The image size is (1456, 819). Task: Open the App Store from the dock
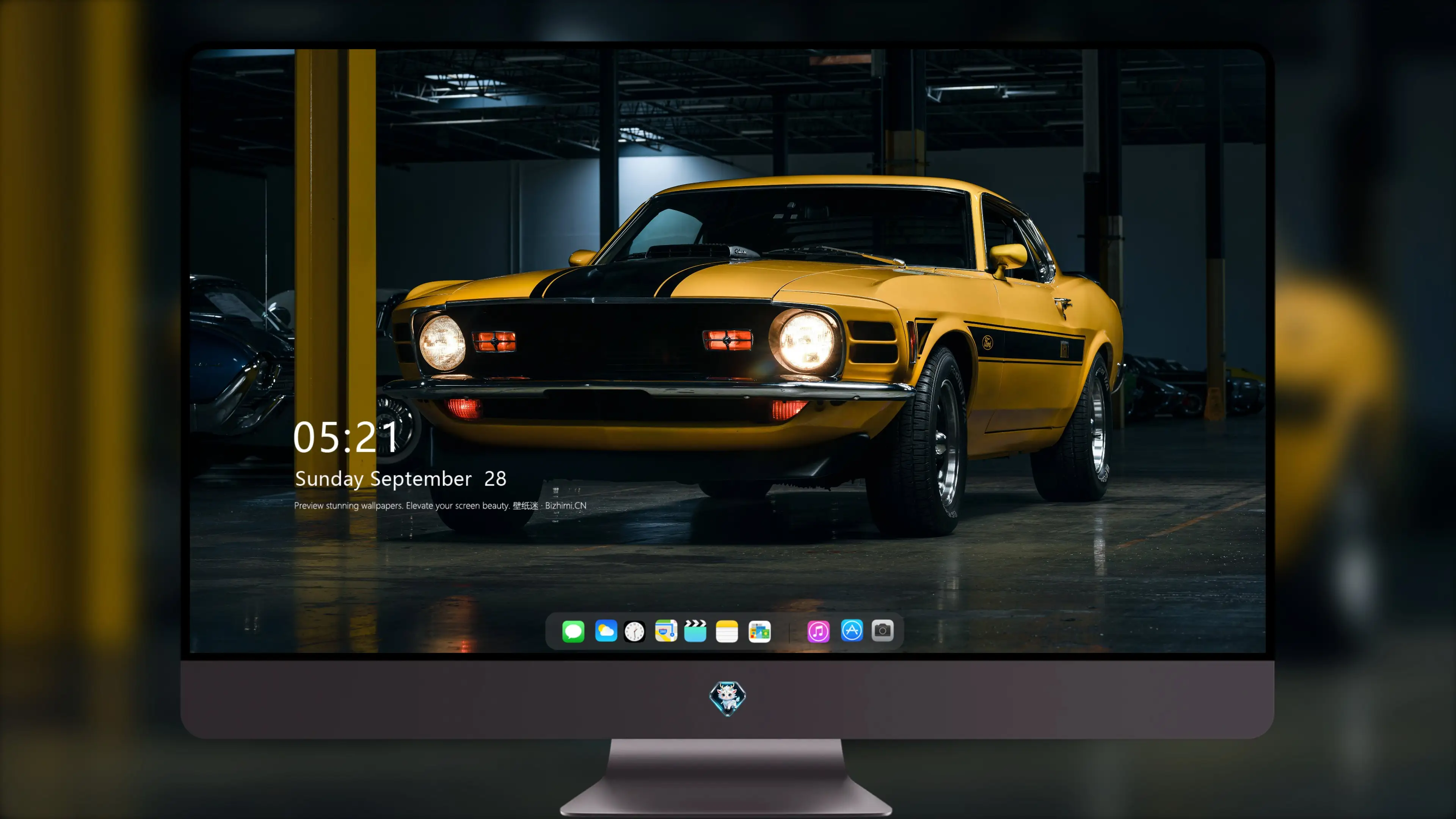coord(852,631)
